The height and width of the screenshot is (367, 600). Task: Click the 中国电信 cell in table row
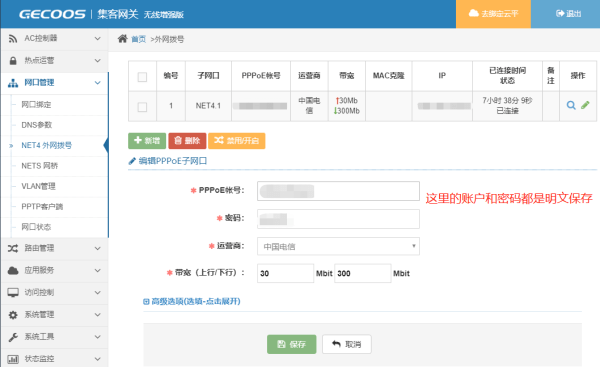tap(309, 106)
